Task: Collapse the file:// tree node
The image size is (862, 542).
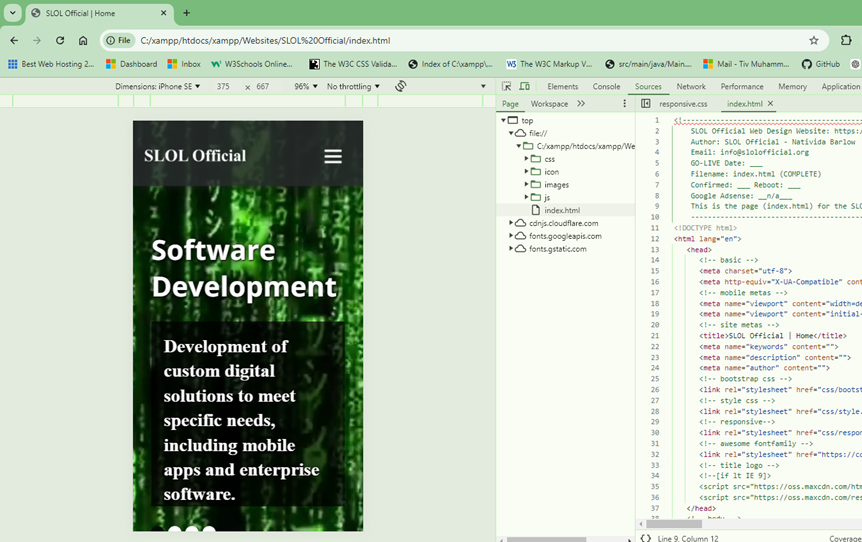Action: (x=511, y=133)
